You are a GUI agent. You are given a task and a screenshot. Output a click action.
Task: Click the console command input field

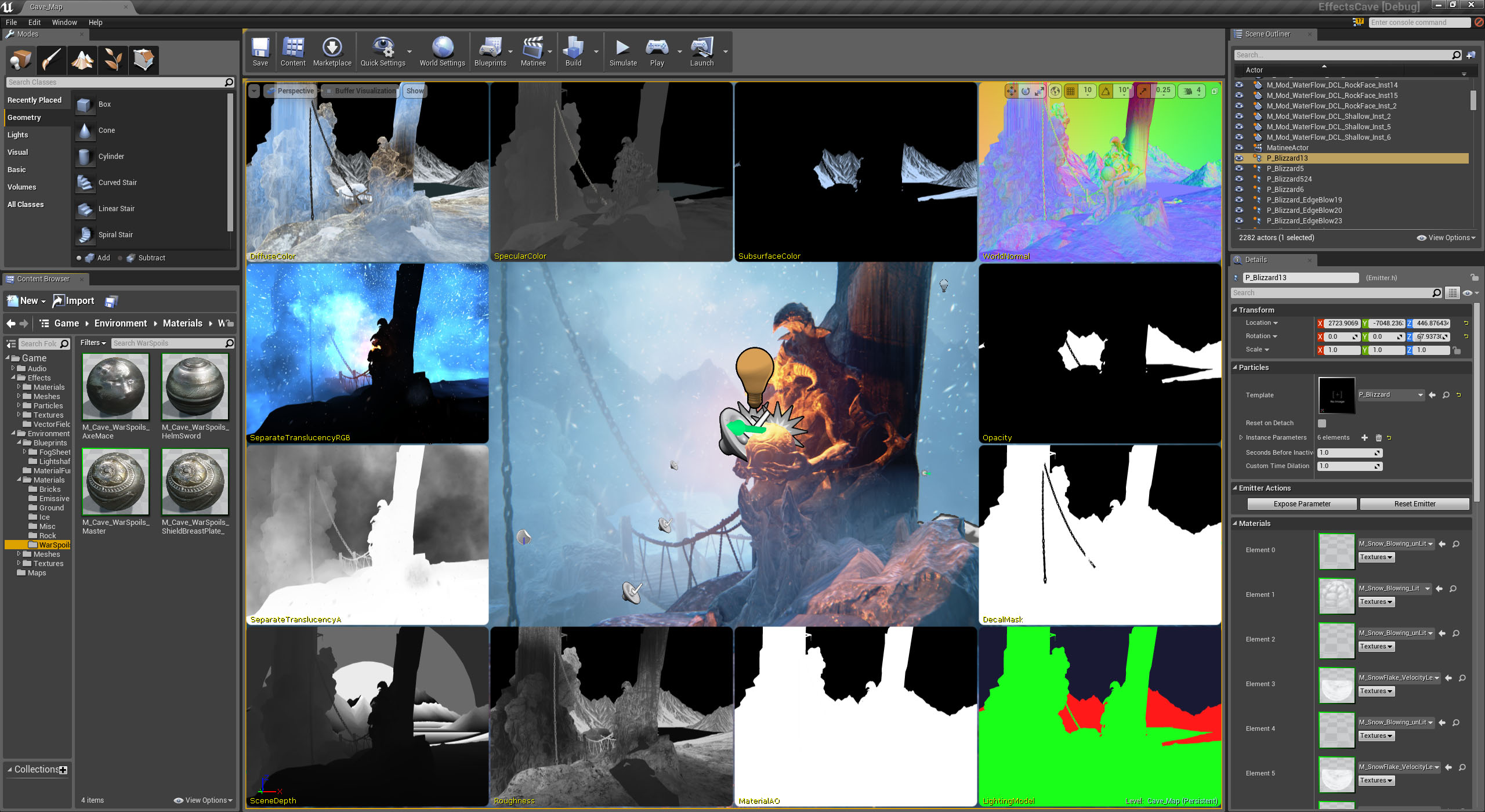tap(1419, 23)
